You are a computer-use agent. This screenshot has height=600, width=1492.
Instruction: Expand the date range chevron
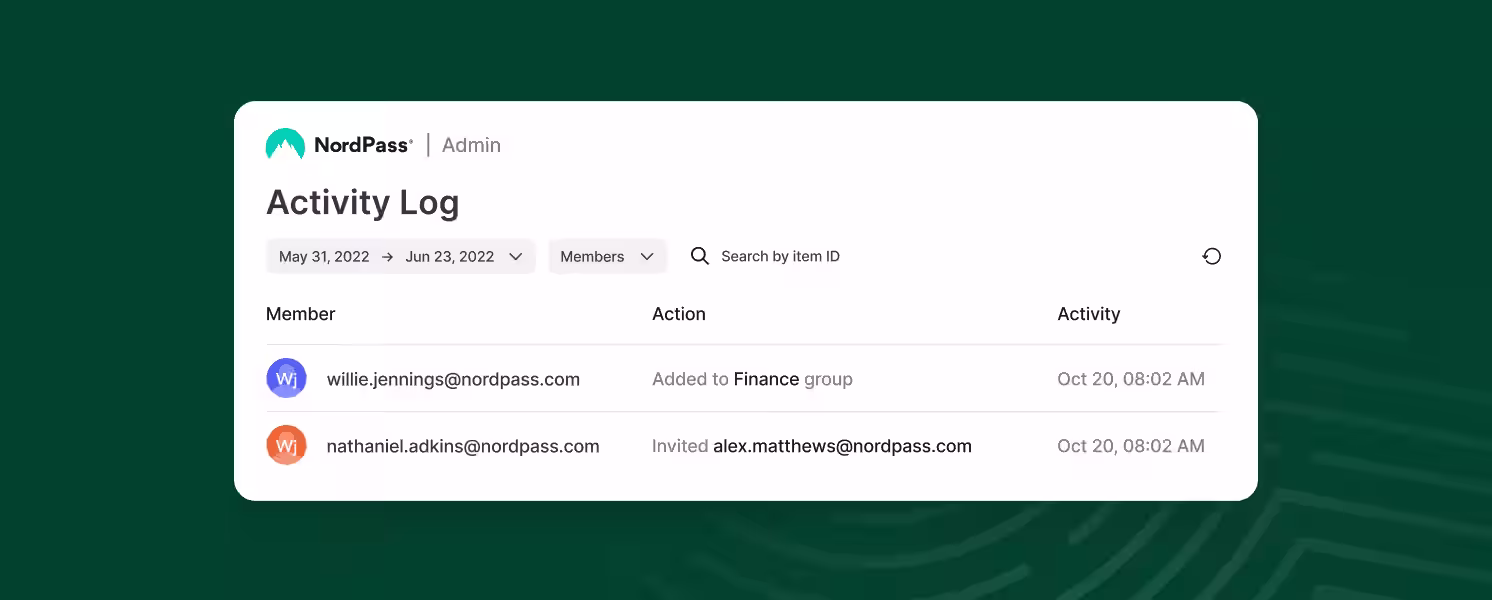(x=516, y=257)
